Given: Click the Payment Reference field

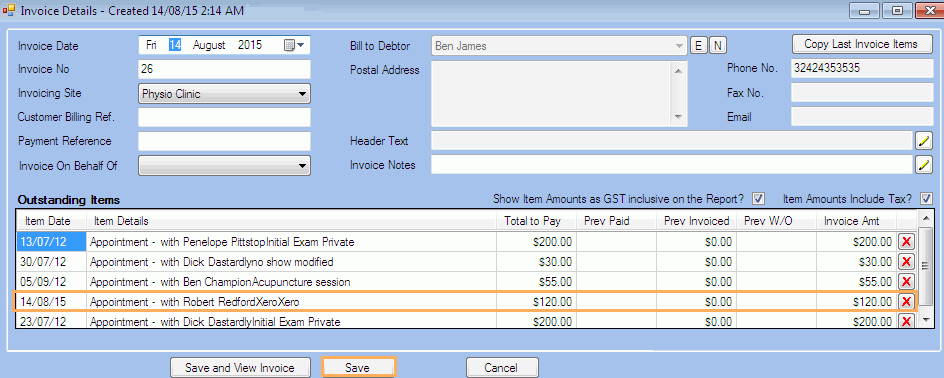Looking at the screenshot, I should point(224,141).
